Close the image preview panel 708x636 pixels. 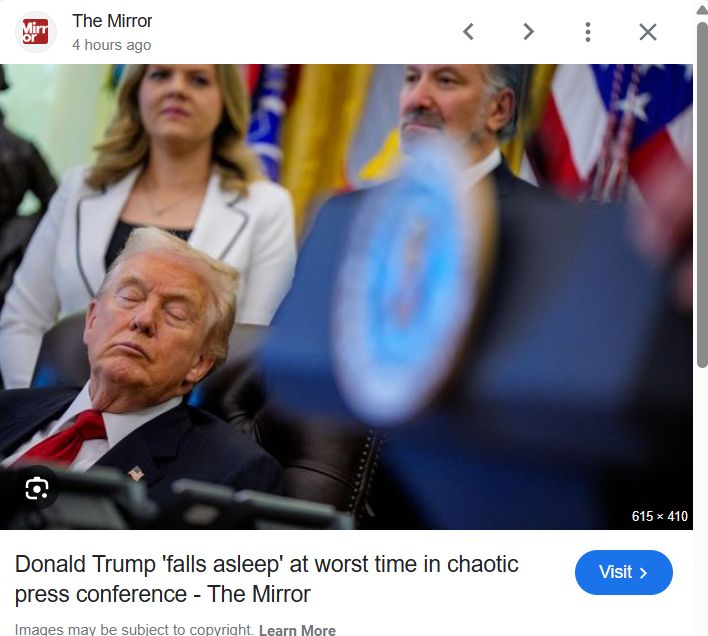pyautogui.click(x=648, y=32)
